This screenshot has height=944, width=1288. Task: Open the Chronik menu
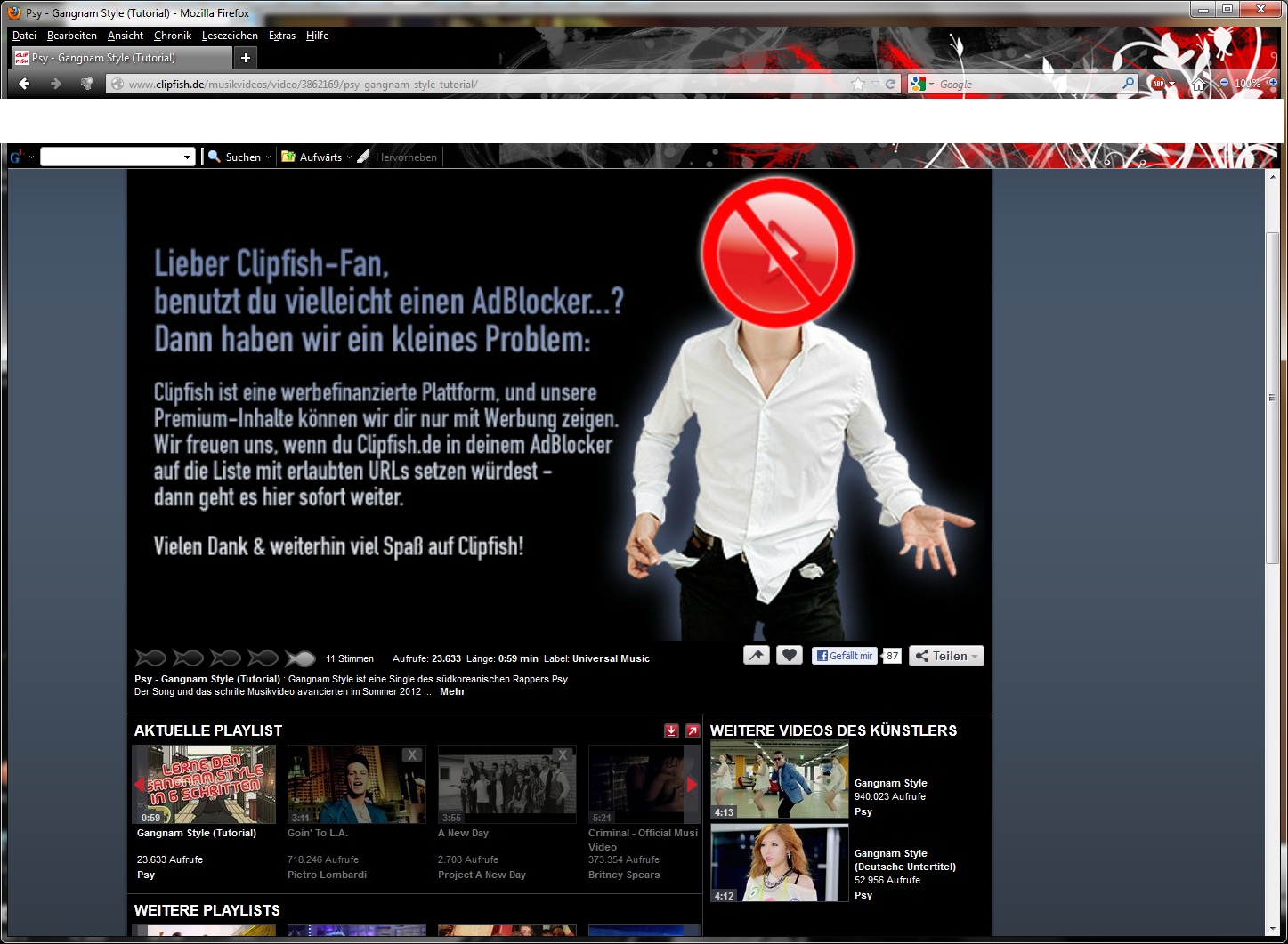173,36
